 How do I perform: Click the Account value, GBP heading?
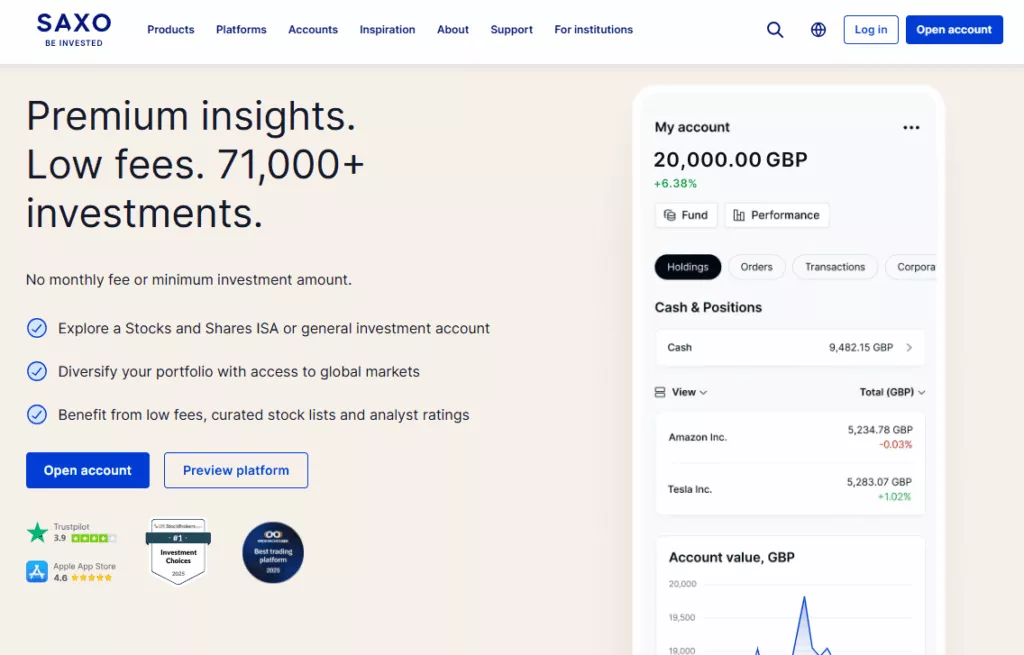click(731, 557)
